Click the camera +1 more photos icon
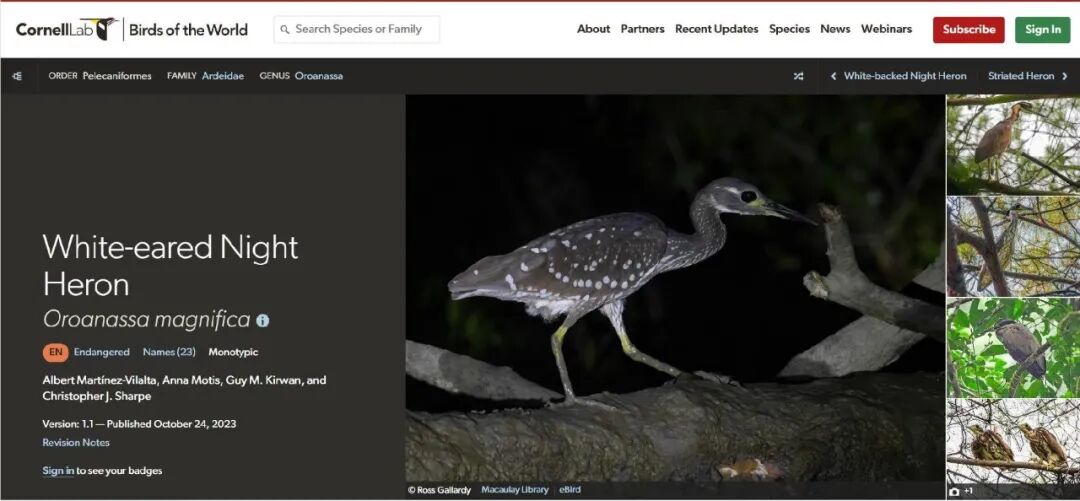 961,491
